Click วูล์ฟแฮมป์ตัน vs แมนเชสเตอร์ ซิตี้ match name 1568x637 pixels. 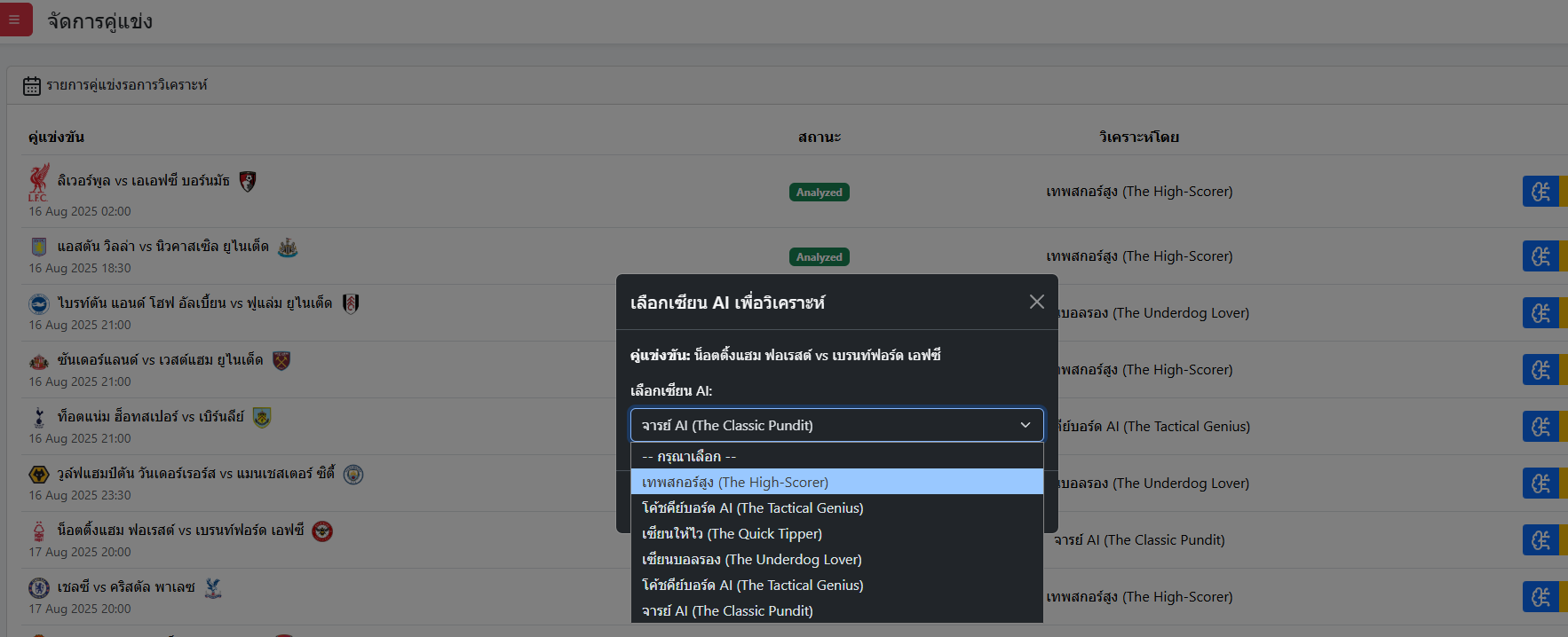[x=196, y=474]
